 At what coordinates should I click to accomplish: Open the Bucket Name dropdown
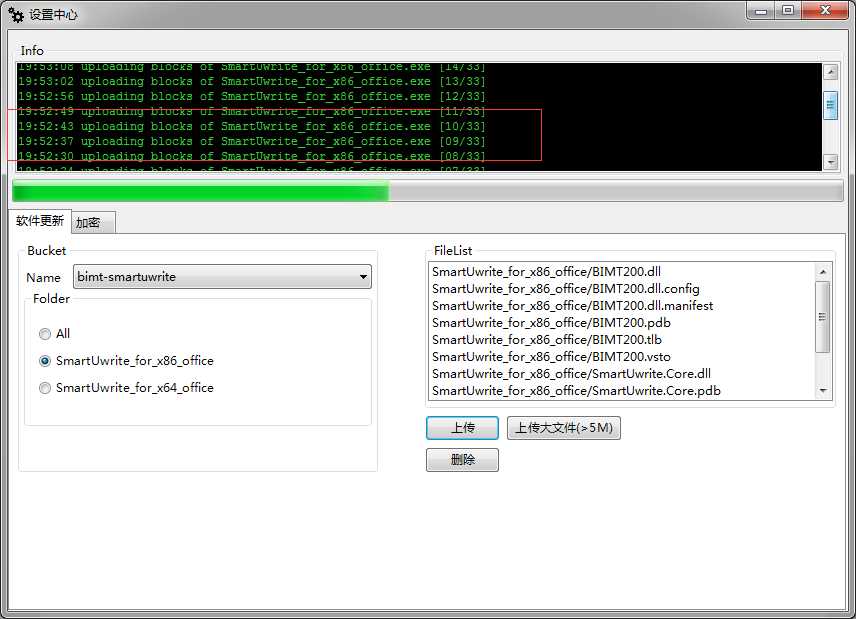(x=222, y=277)
